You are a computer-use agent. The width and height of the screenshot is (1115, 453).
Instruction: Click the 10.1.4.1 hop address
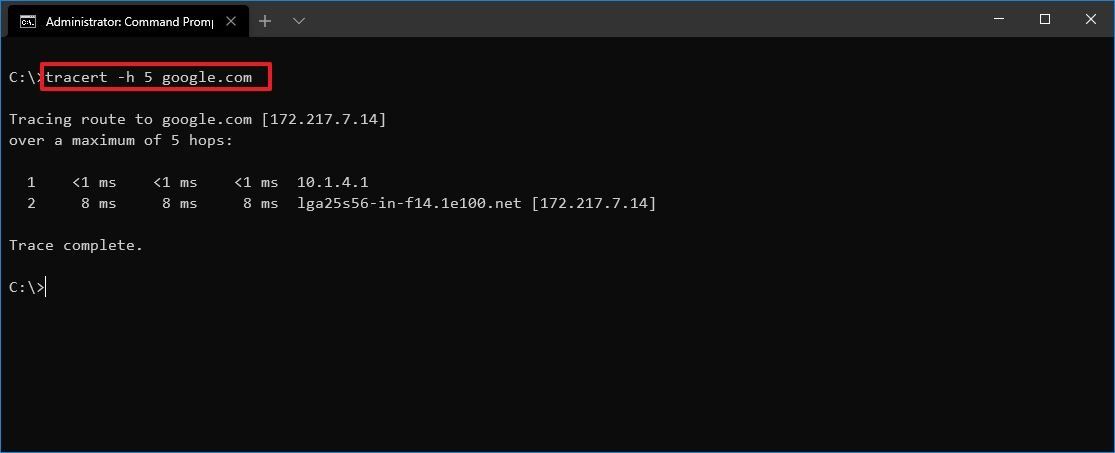(332, 183)
